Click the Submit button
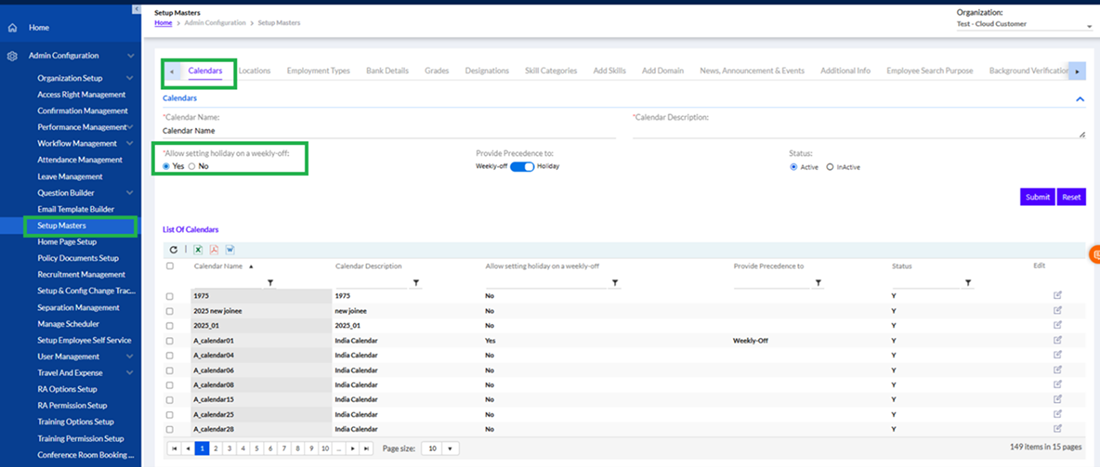The height and width of the screenshot is (467, 1100). [1037, 197]
